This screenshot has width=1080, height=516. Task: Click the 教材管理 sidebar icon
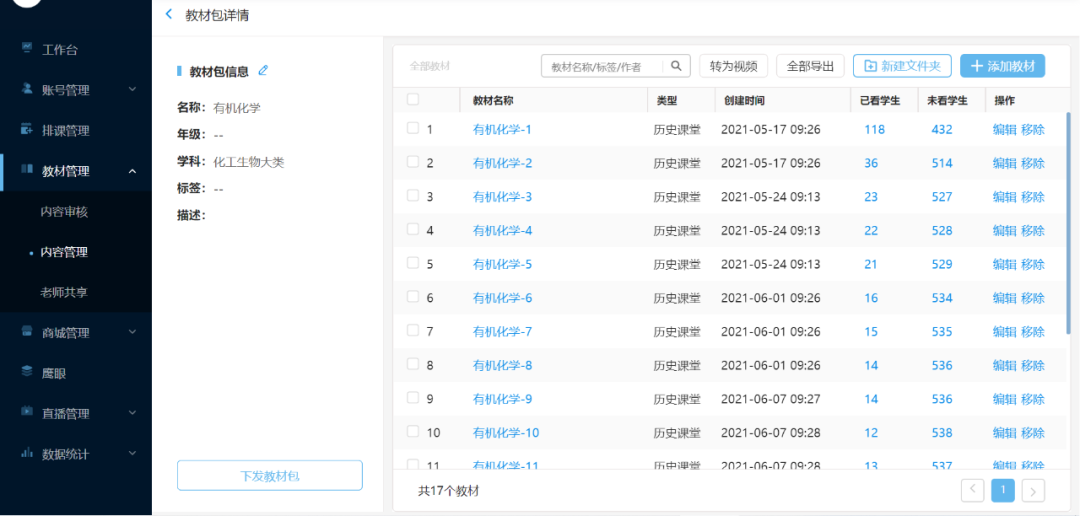(x=27, y=169)
